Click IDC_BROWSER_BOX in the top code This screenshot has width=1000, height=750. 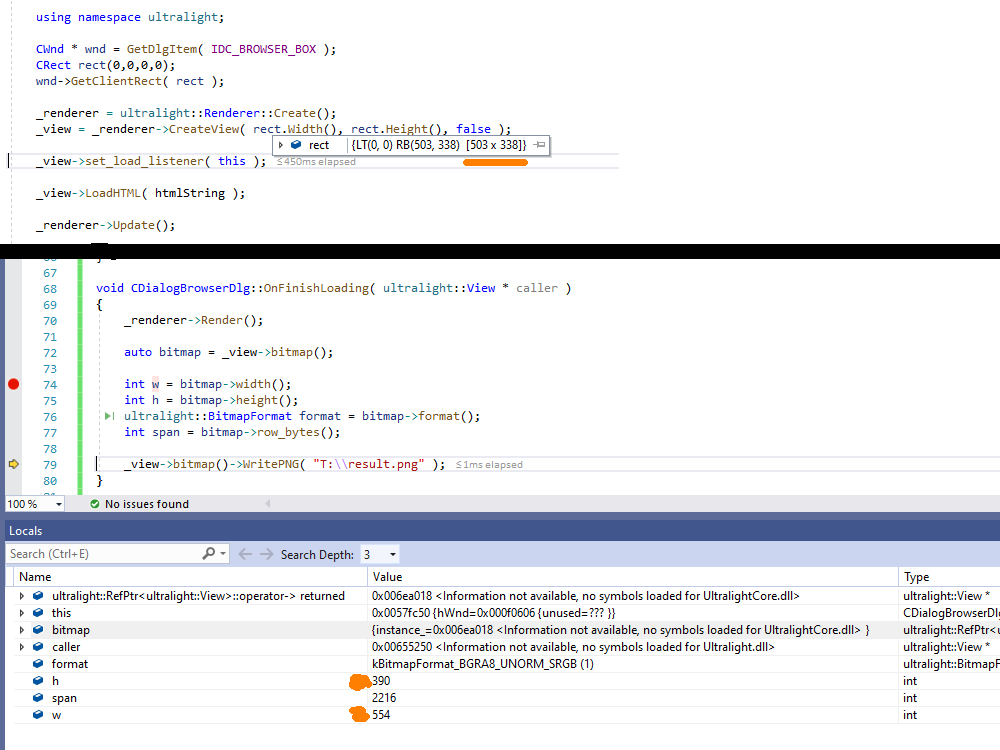click(263, 49)
